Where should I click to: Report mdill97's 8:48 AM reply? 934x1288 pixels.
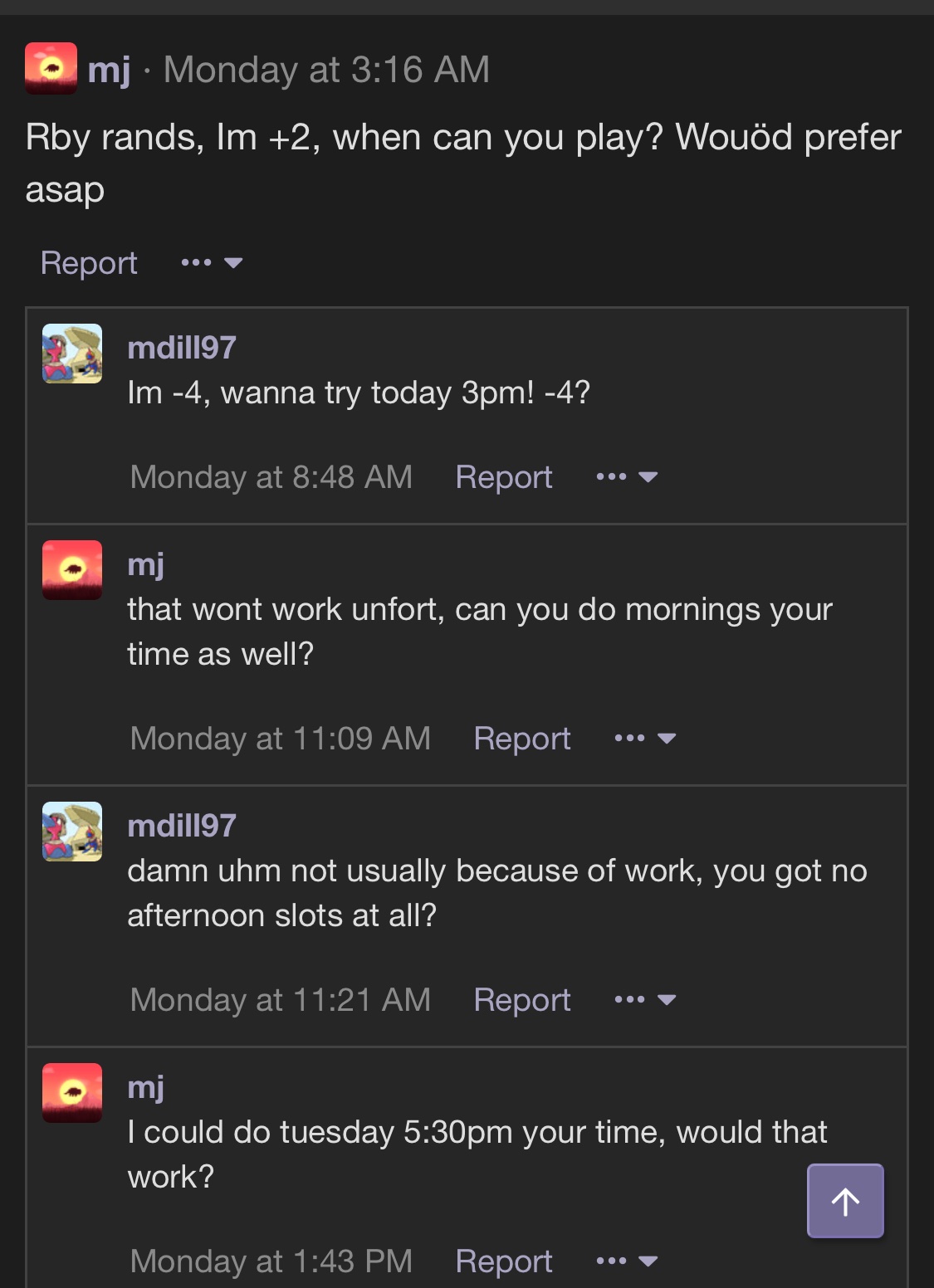coord(504,477)
